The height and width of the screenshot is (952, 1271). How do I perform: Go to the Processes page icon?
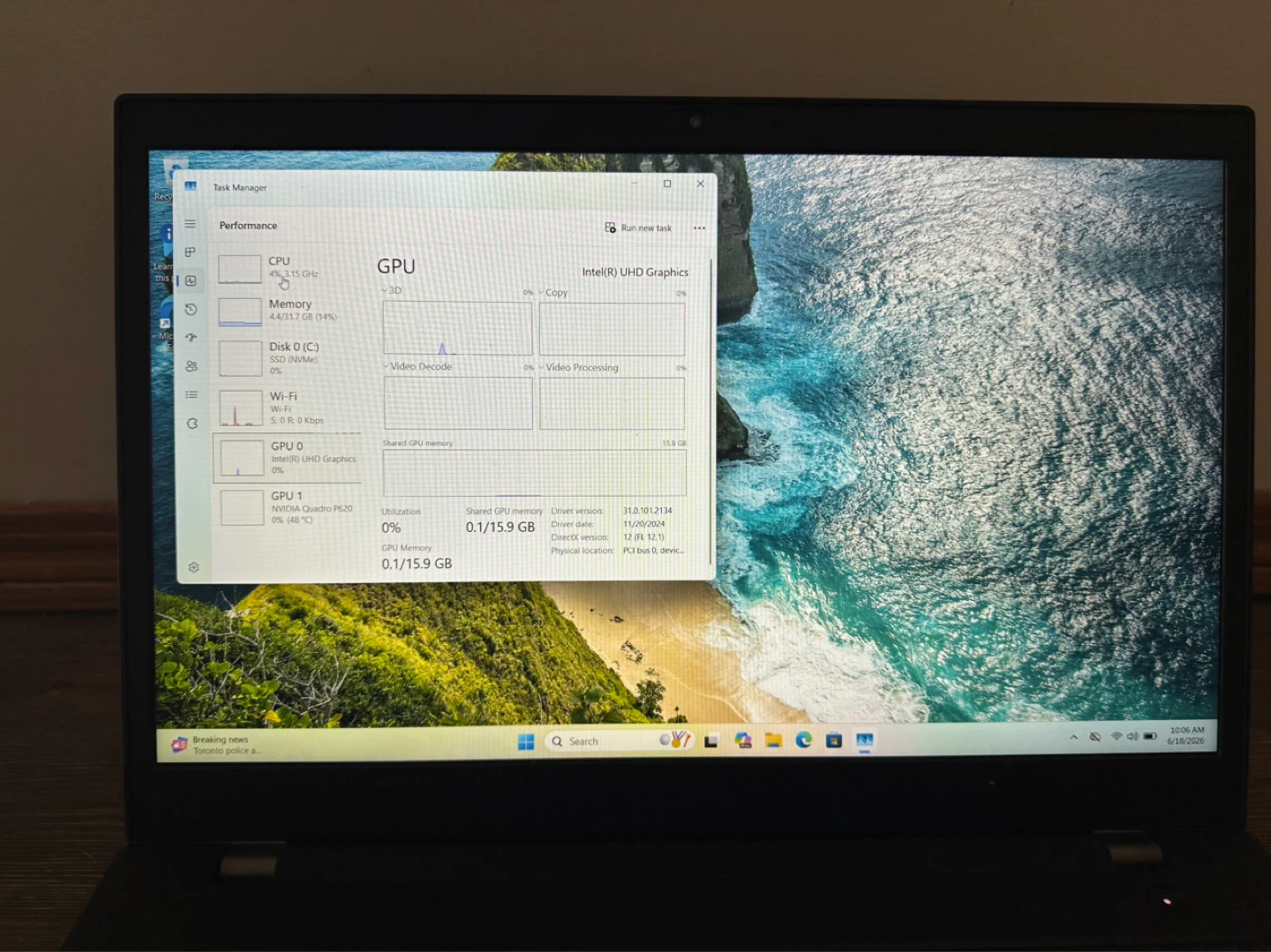coord(190,252)
